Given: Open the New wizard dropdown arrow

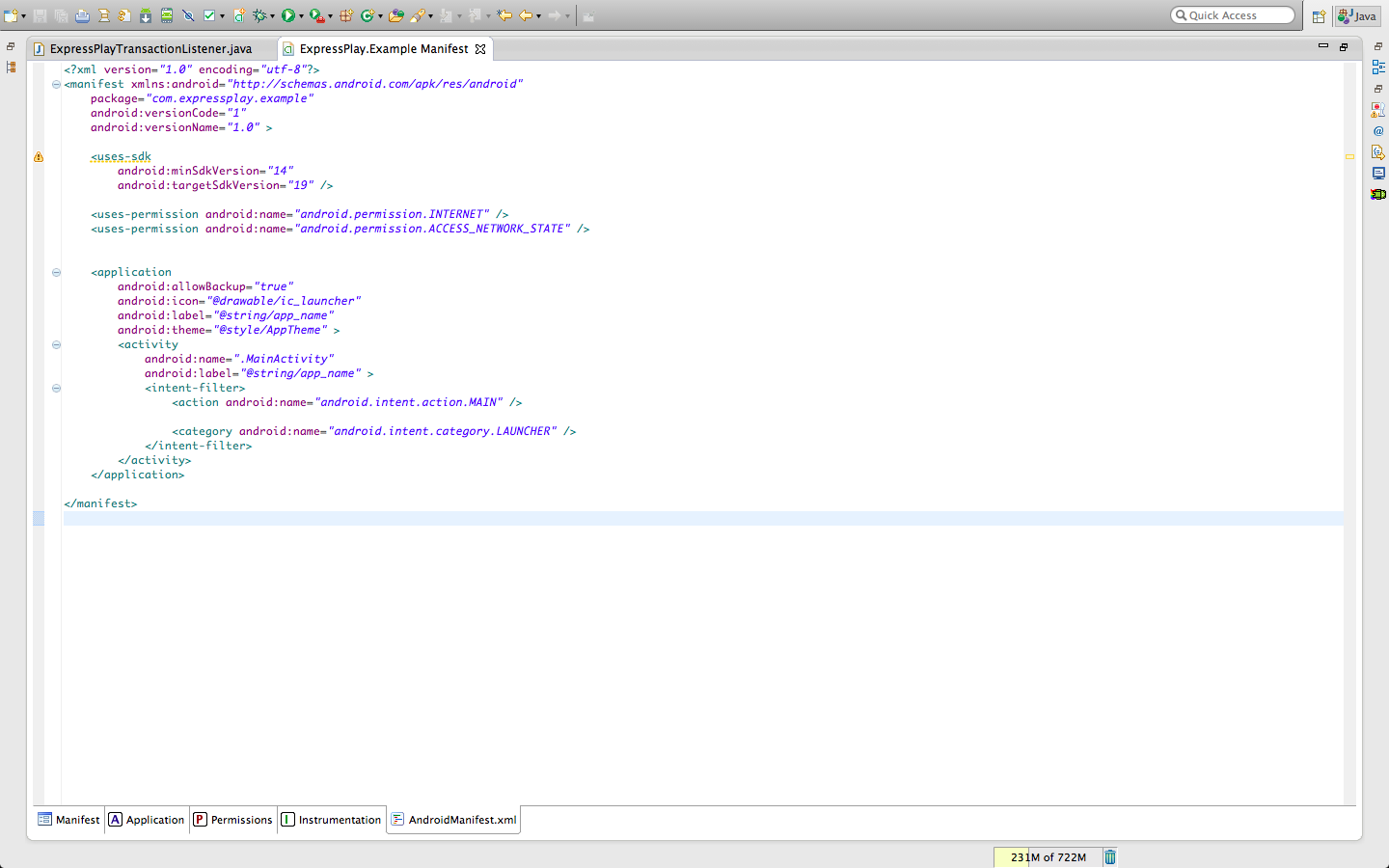Looking at the screenshot, I should point(23,16).
